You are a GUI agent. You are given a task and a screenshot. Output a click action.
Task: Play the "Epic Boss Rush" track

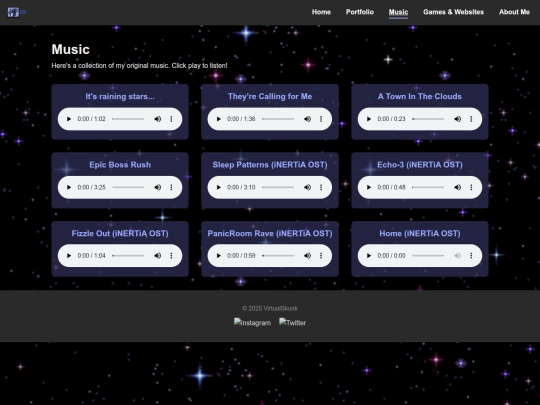69,187
